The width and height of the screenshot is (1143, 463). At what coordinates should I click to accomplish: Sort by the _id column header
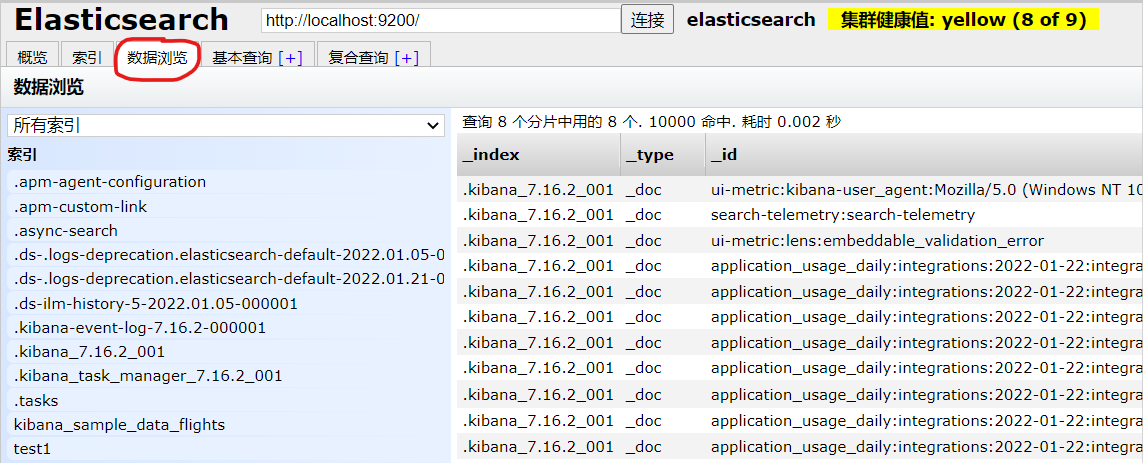(924, 155)
